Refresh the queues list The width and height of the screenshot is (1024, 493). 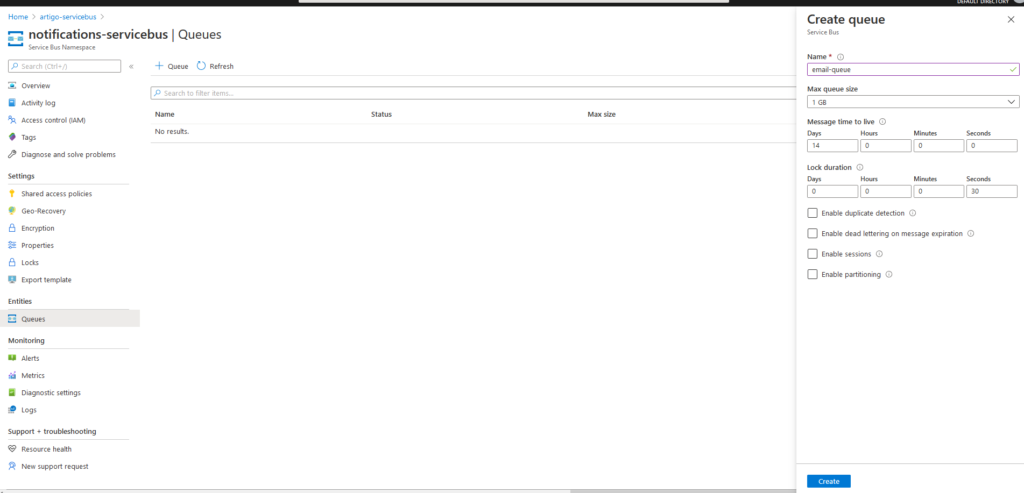[215, 66]
